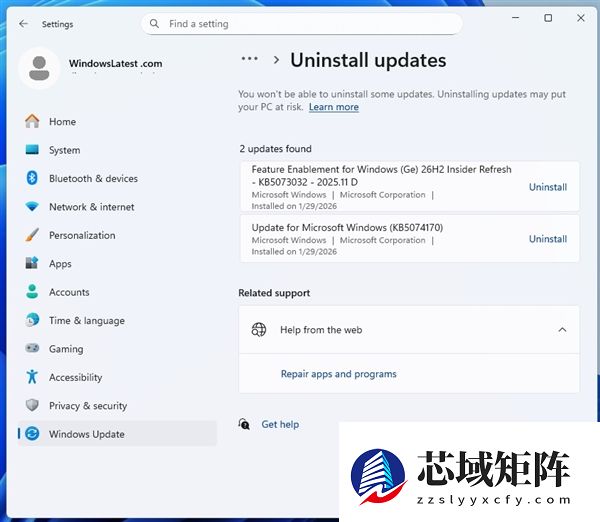Minimize the Settings window
The height and width of the screenshot is (522, 600).
click(x=515, y=18)
